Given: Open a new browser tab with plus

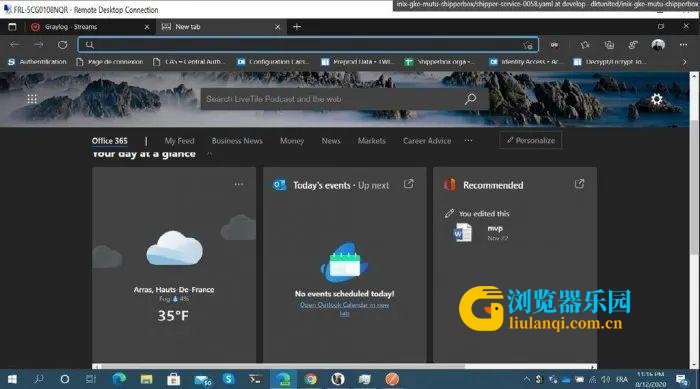Looking at the screenshot, I should point(296,27).
